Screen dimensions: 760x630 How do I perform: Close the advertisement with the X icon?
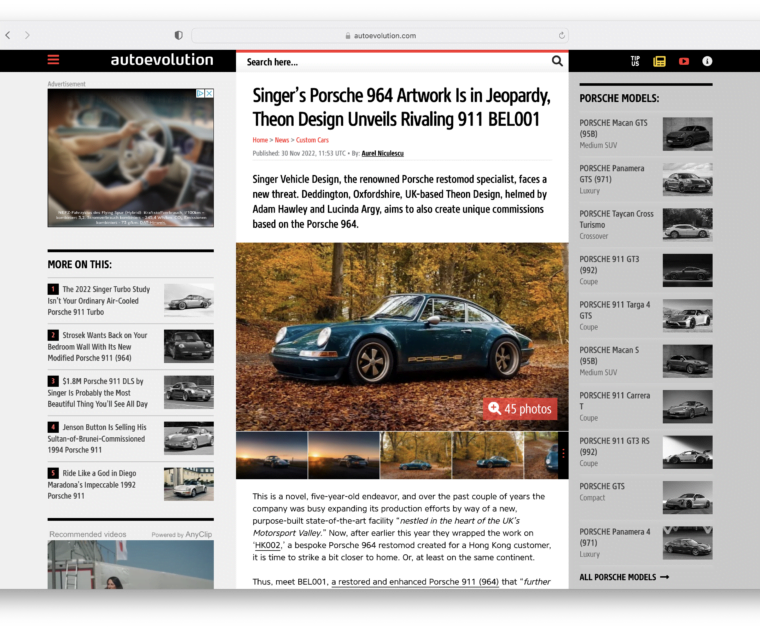pos(209,93)
